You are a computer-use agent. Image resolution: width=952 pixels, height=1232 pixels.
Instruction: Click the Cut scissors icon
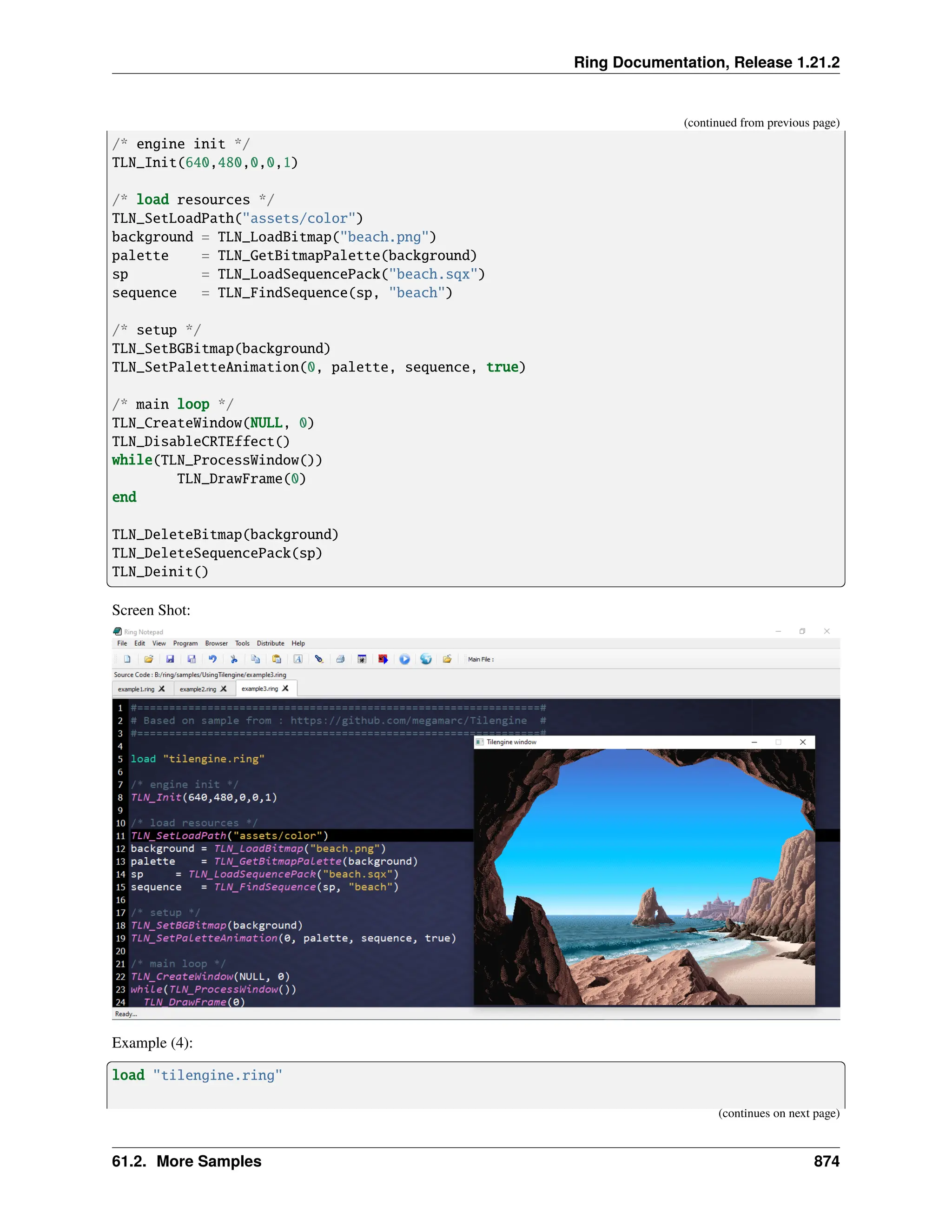pyautogui.click(x=234, y=659)
